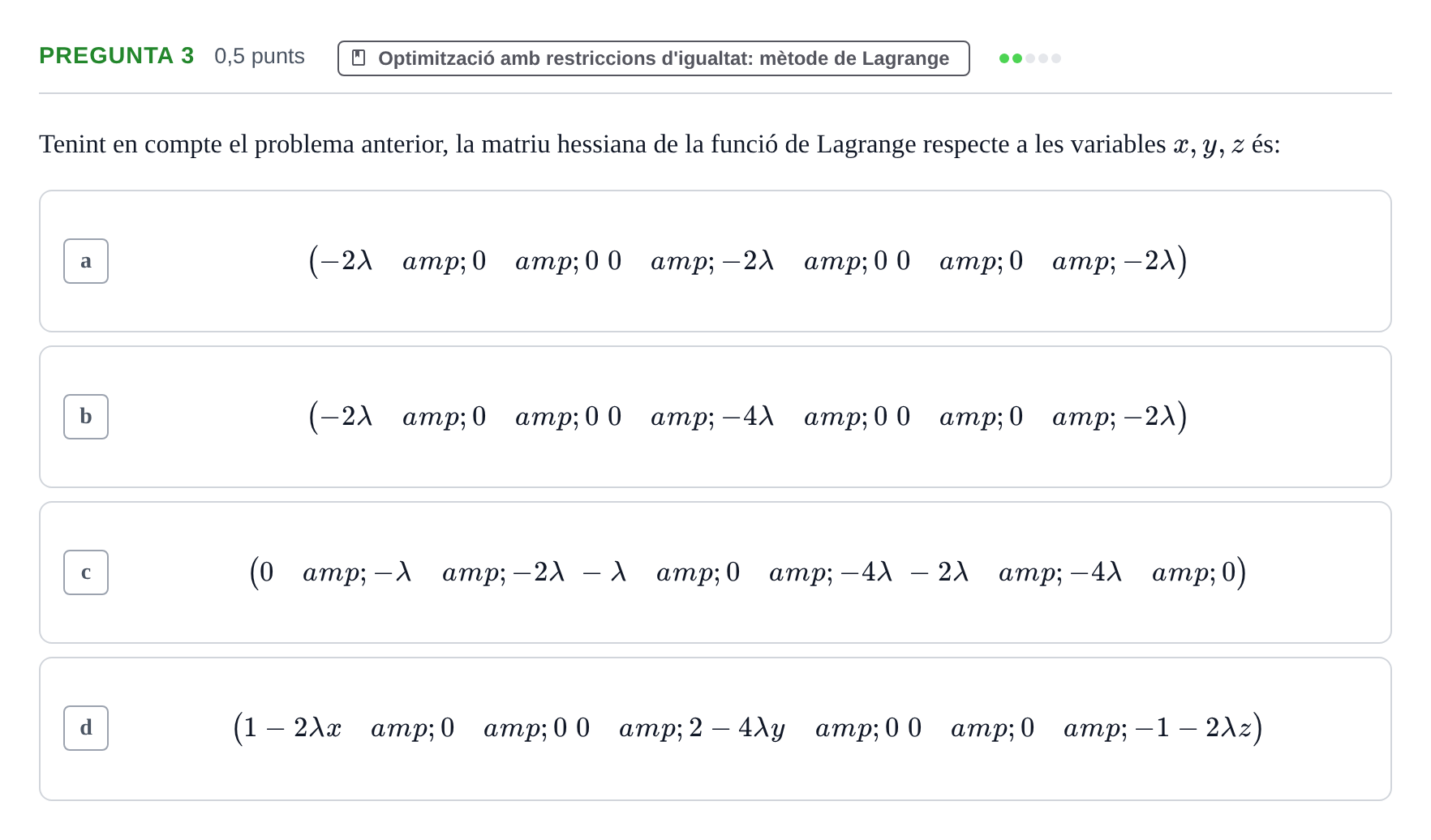
Task: Click the matrix formula in option a
Action: [x=748, y=261]
